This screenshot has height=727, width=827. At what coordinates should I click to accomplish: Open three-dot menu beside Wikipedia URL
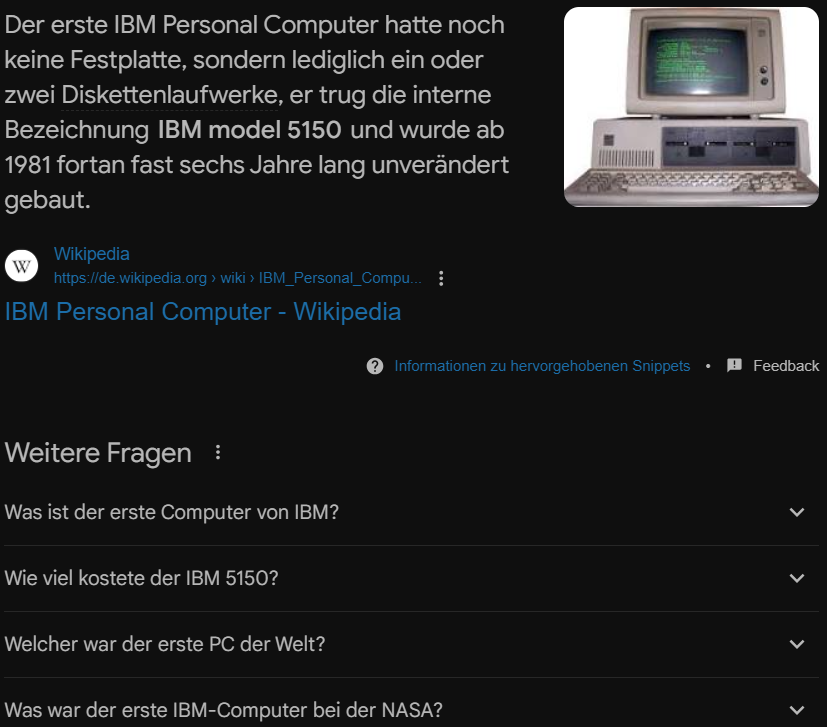click(x=441, y=278)
